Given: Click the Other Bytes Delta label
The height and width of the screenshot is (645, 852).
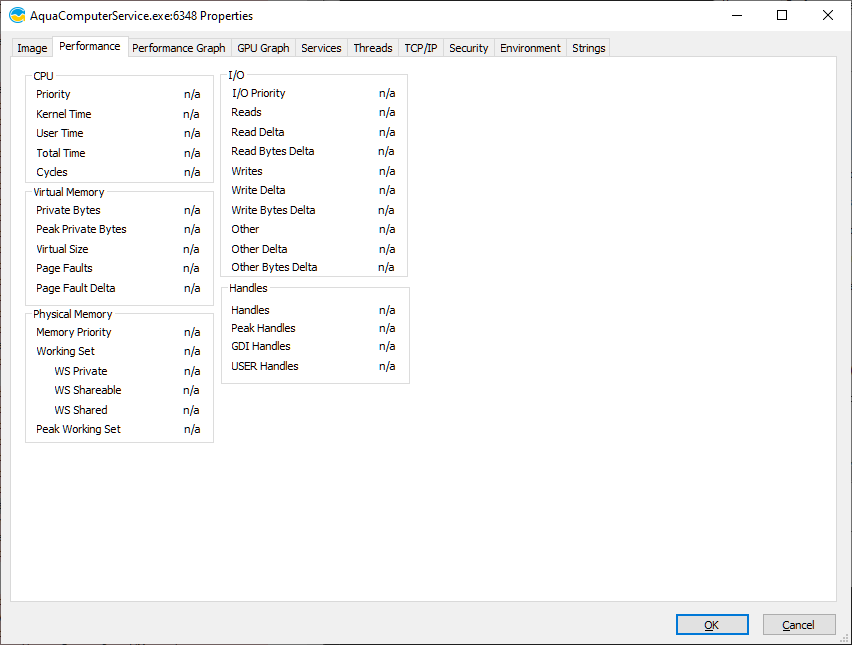Looking at the screenshot, I should point(274,267).
